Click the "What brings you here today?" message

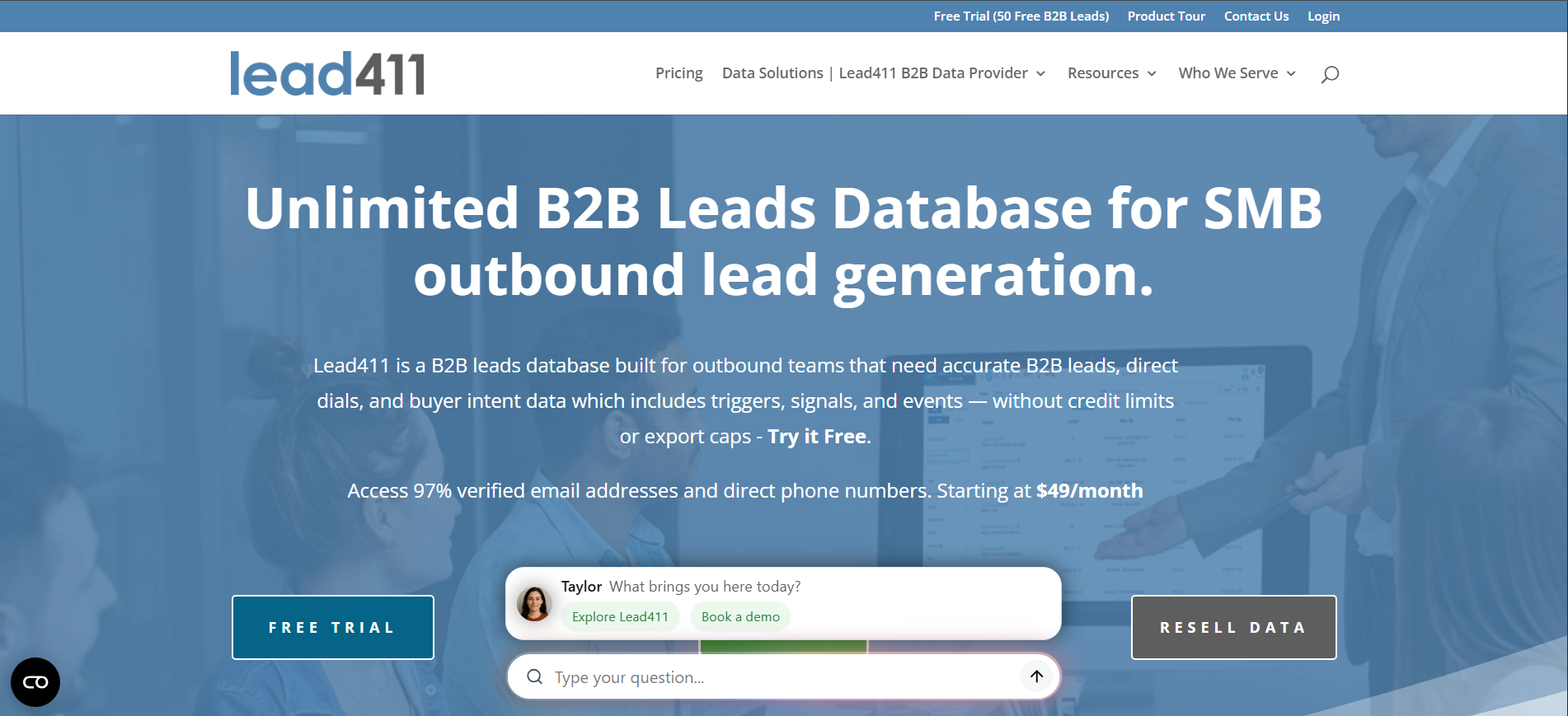(705, 587)
